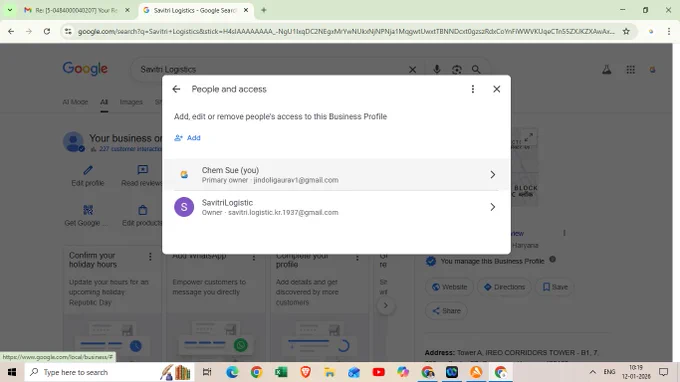Clear the Savitri Logistics search box

coord(412,70)
